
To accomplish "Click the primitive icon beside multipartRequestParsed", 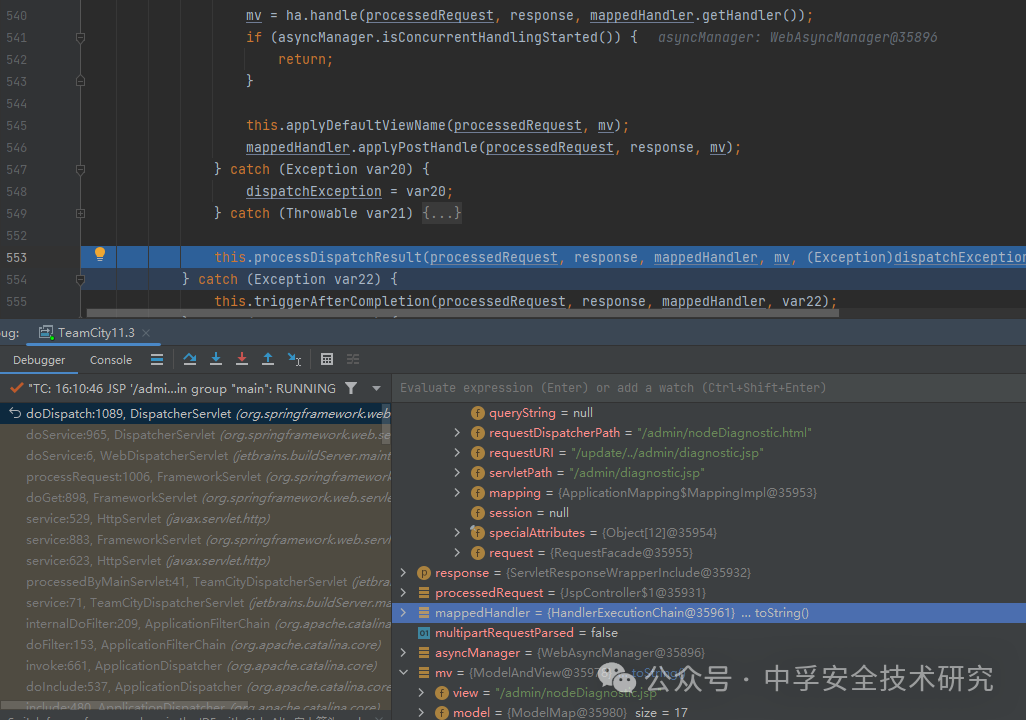I will (424, 633).
